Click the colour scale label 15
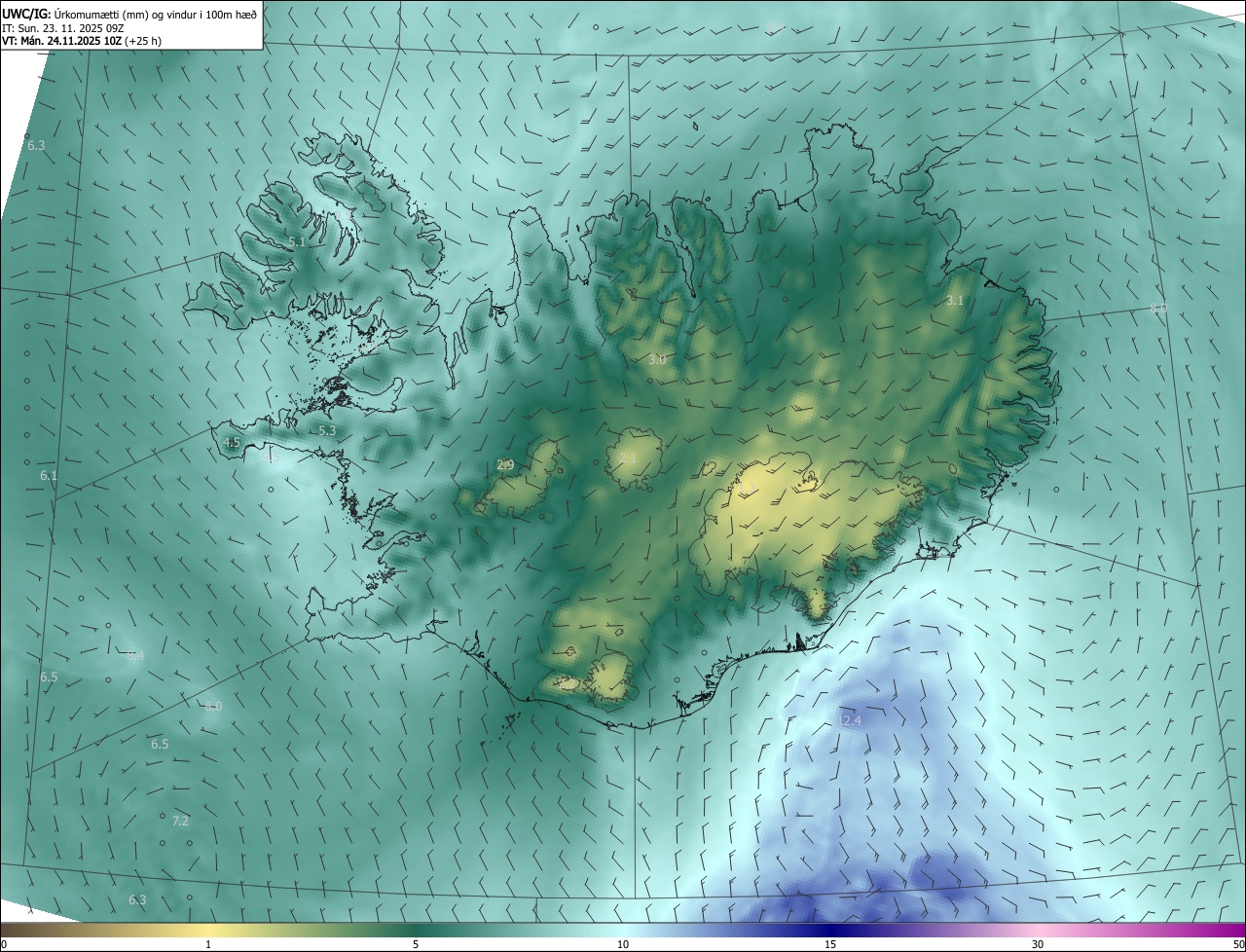Screen dimensions: 1246x952 830,944
